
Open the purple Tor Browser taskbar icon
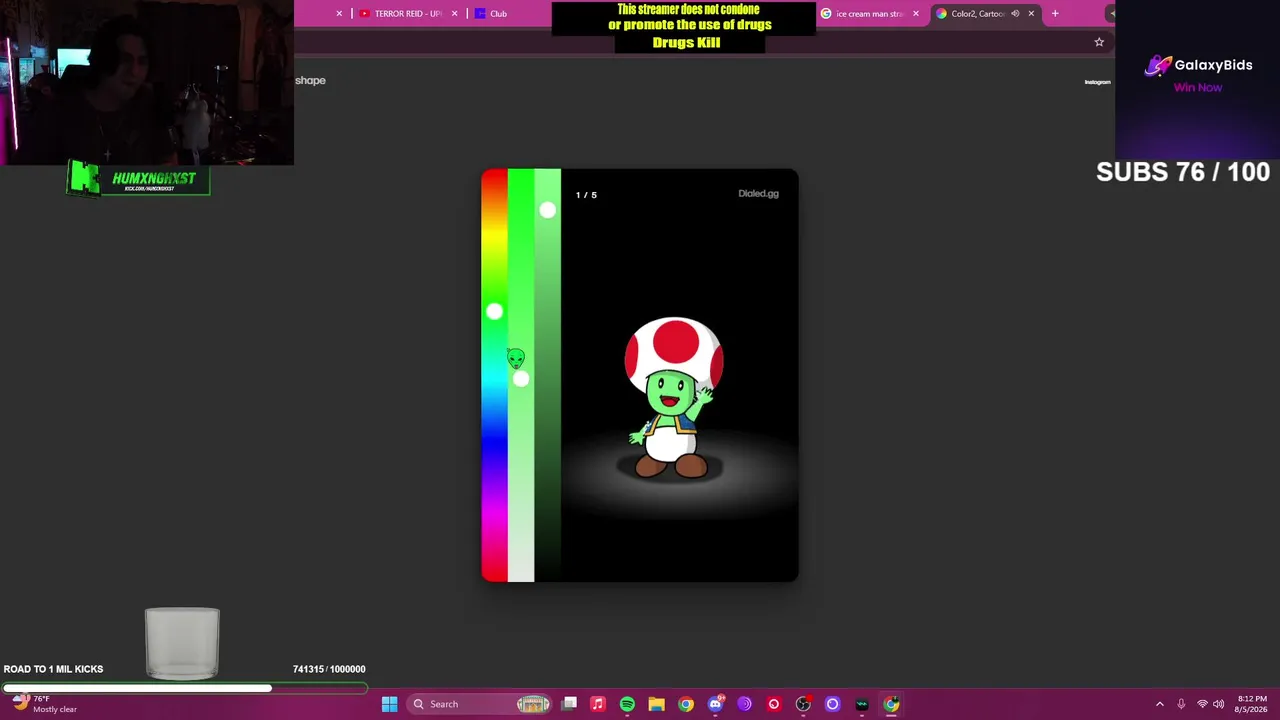pyautogui.click(x=744, y=704)
